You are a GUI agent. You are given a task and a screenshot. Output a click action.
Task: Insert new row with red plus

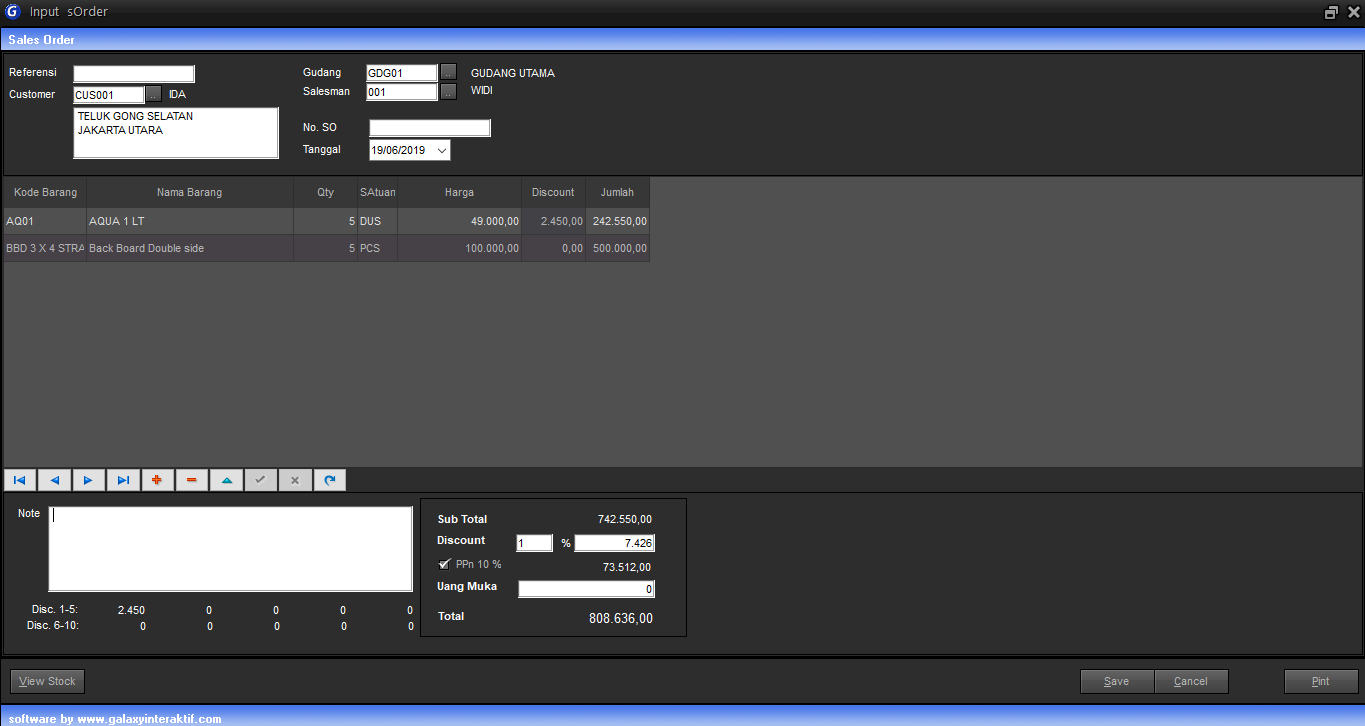[157, 480]
